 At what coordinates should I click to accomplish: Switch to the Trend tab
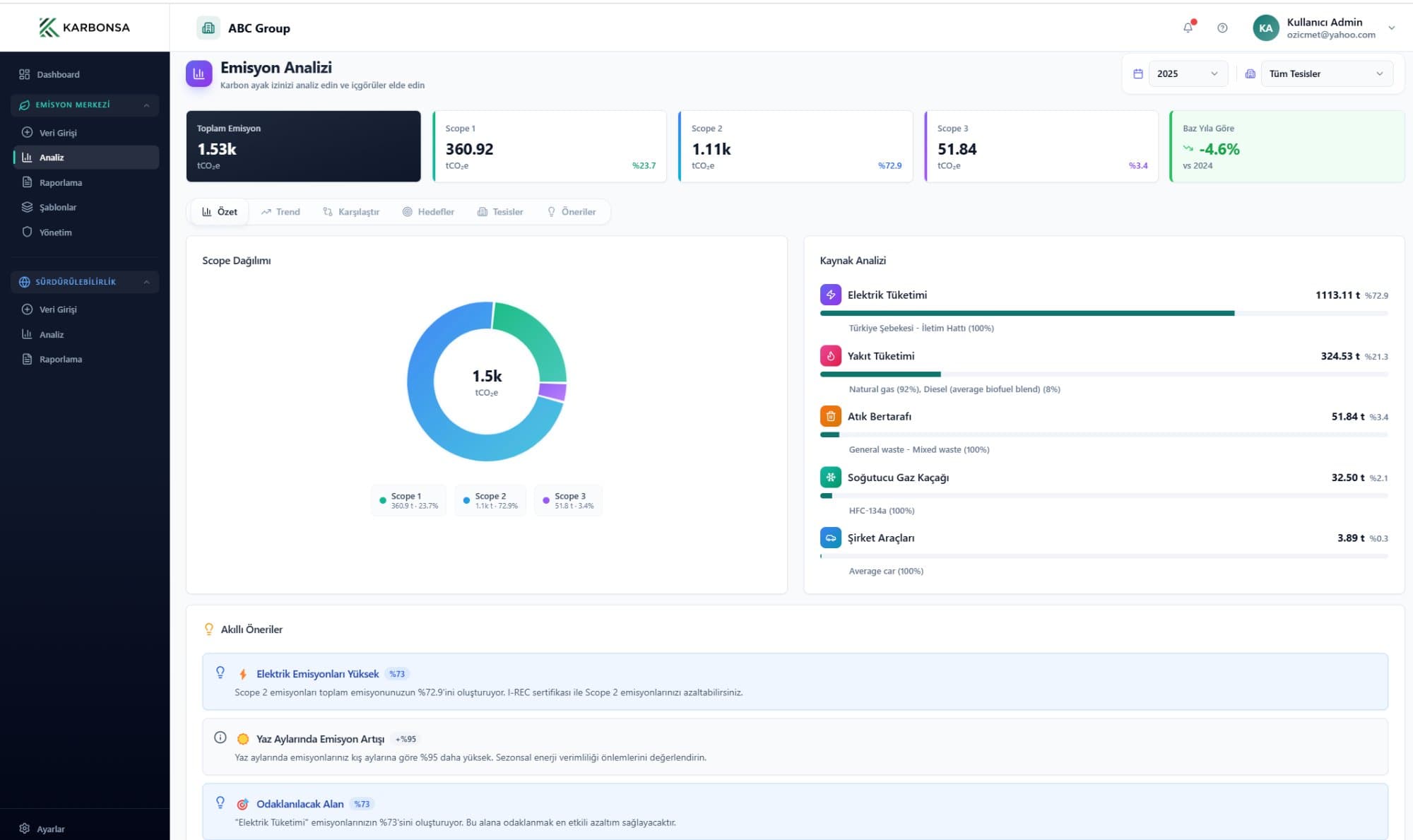click(280, 212)
